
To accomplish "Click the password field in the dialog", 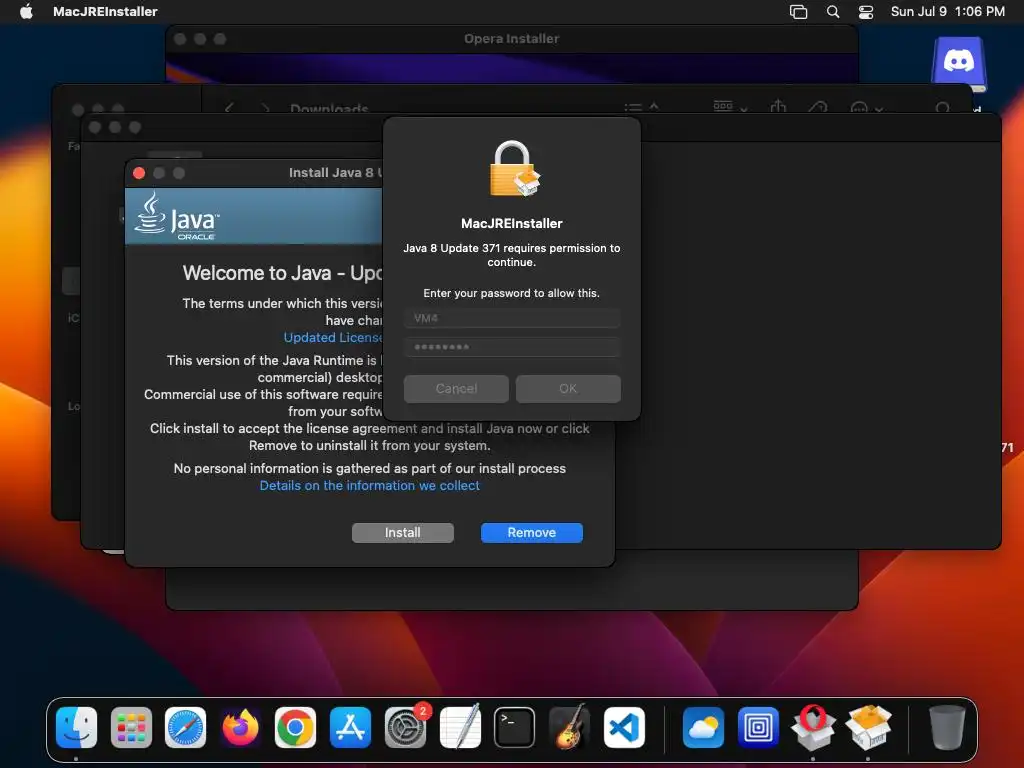I will click(512, 347).
